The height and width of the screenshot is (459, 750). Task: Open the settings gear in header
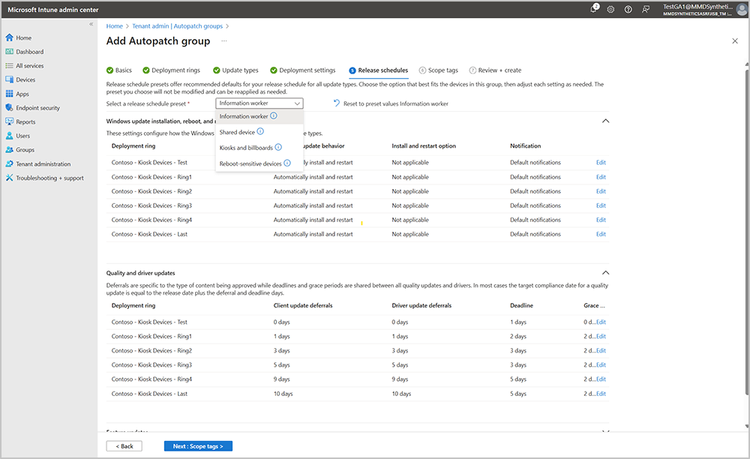coord(611,9)
